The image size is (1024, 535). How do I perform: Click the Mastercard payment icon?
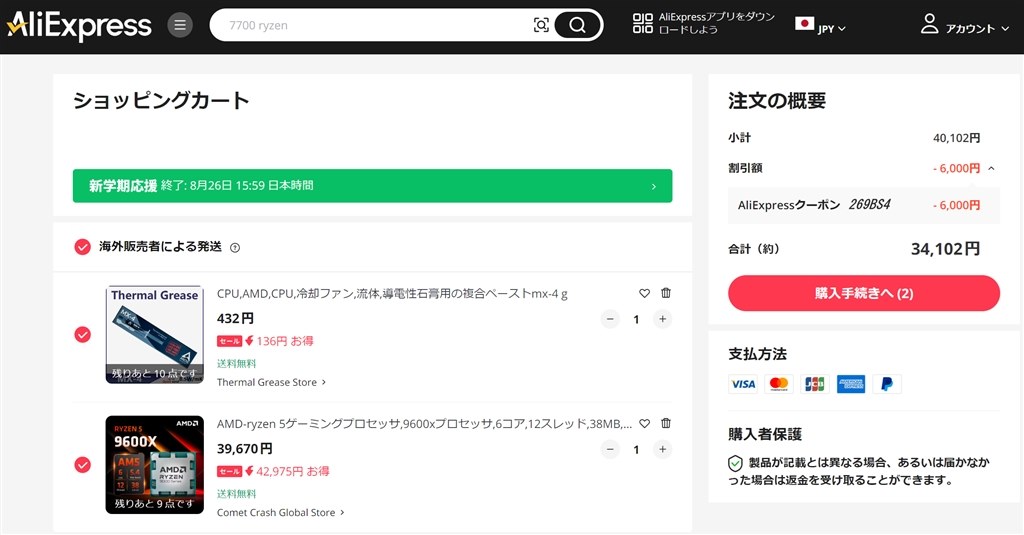coord(779,384)
